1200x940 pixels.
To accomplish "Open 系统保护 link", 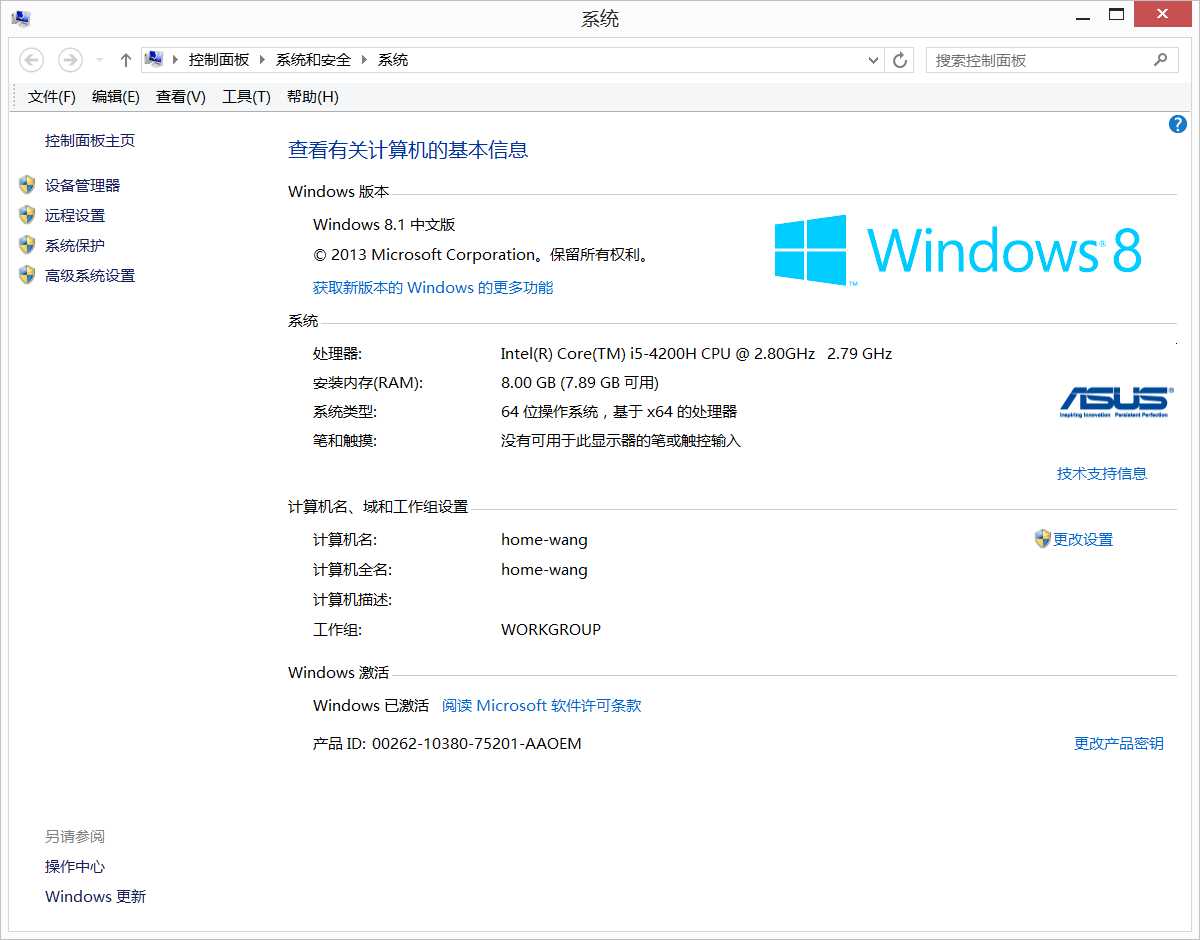I will point(75,246).
